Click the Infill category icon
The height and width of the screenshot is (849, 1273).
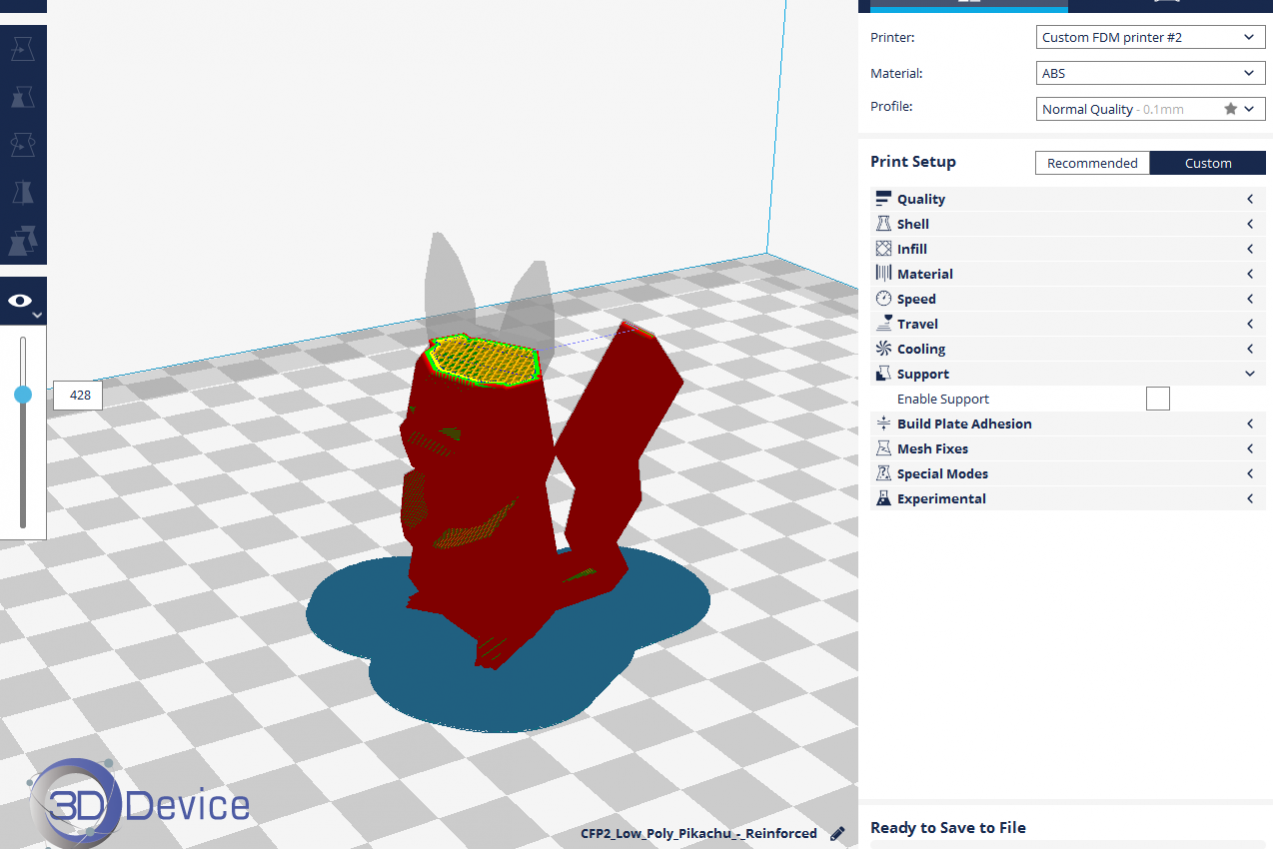(x=883, y=249)
